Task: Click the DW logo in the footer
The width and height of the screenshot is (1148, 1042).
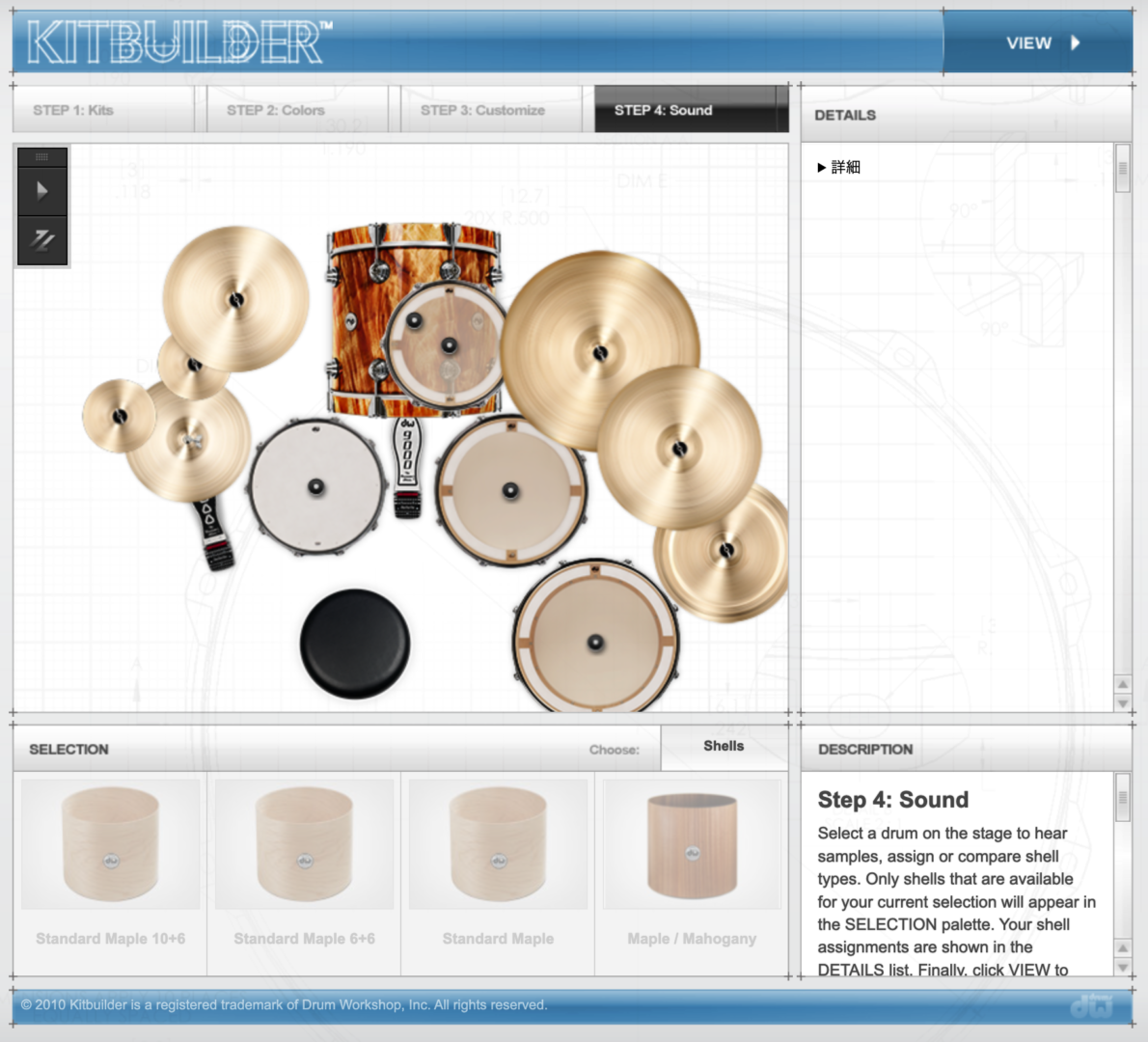Action: tap(1092, 1005)
